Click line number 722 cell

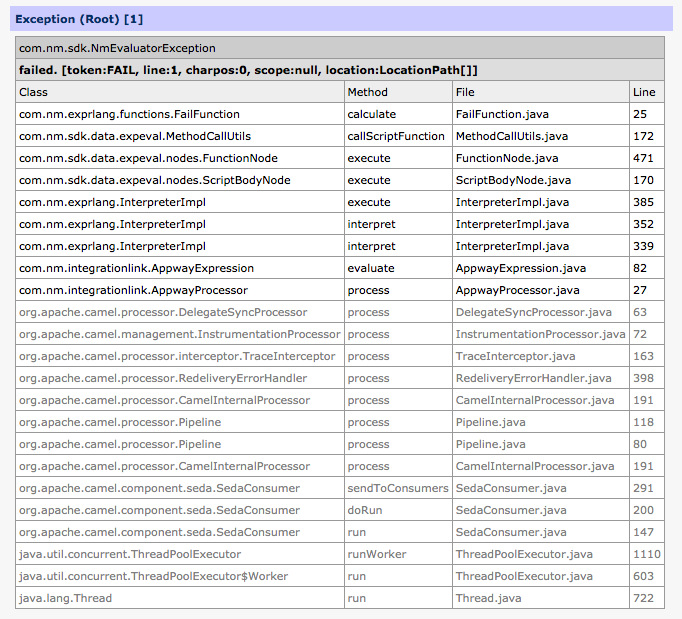click(x=647, y=598)
